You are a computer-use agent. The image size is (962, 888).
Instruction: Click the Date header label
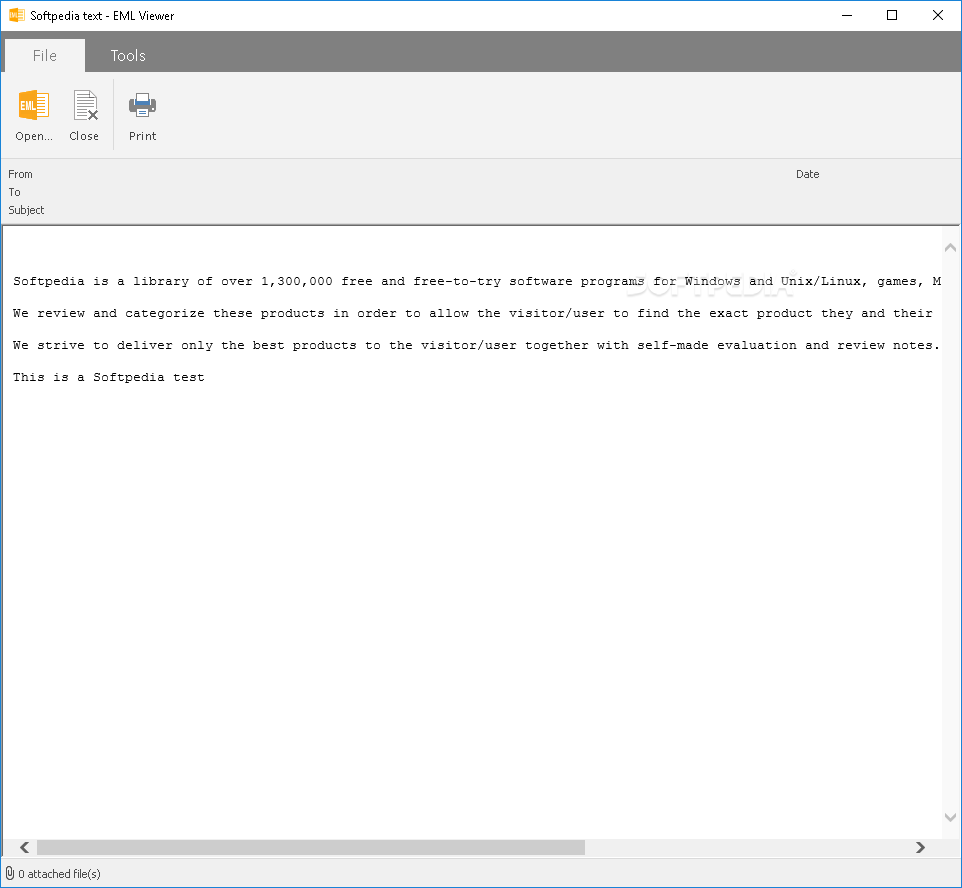click(807, 174)
